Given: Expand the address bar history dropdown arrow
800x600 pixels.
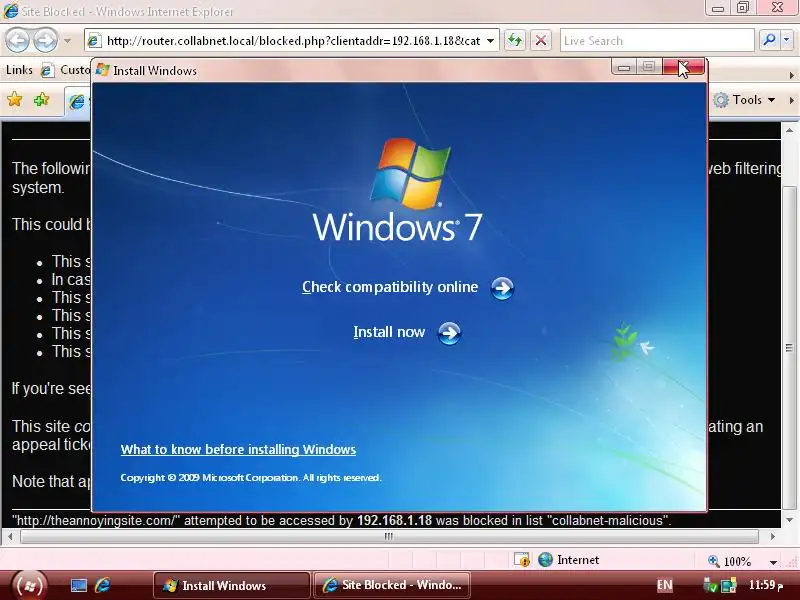Looking at the screenshot, I should click(x=490, y=41).
